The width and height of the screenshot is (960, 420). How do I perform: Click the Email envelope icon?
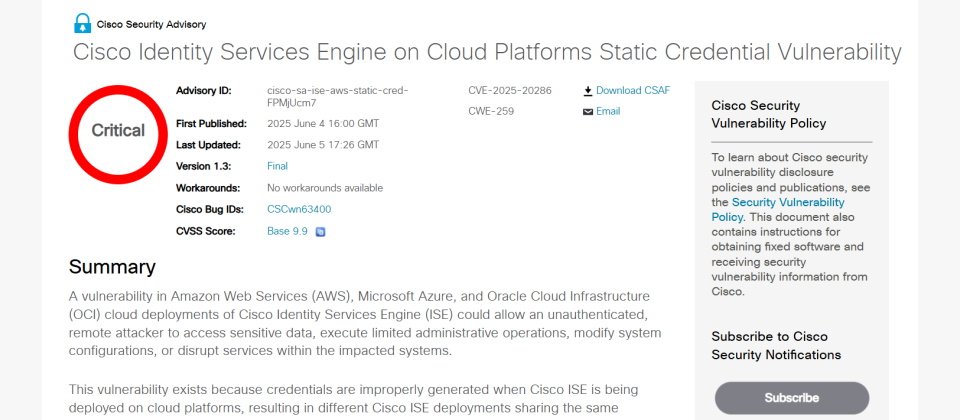click(x=588, y=111)
